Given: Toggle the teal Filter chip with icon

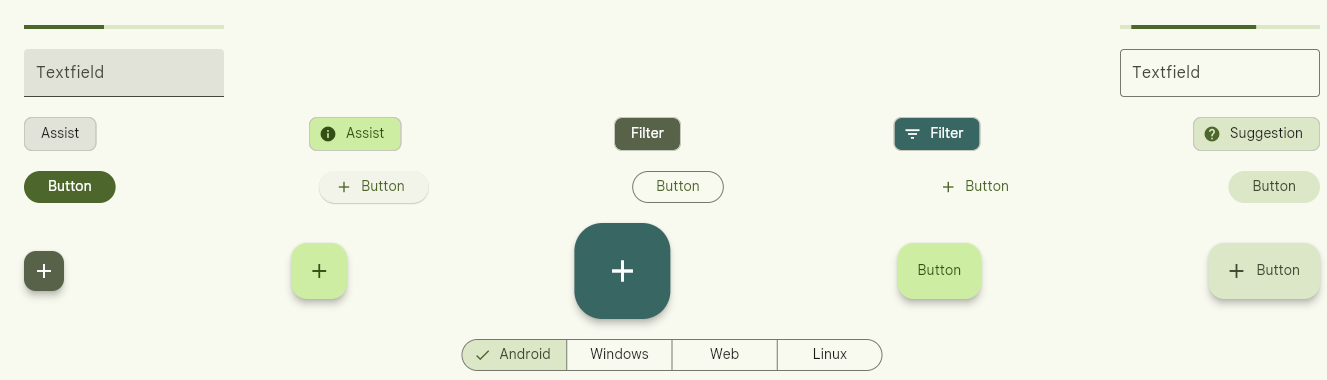Looking at the screenshot, I should pyautogui.click(x=936, y=134).
